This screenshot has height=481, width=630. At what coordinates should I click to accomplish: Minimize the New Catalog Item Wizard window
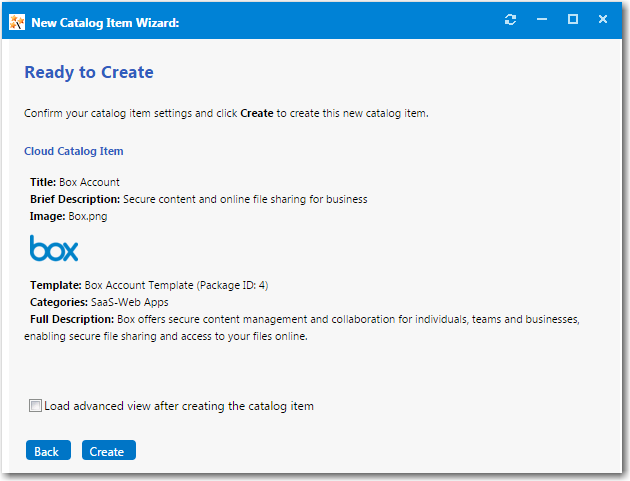pyautogui.click(x=541, y=20)
